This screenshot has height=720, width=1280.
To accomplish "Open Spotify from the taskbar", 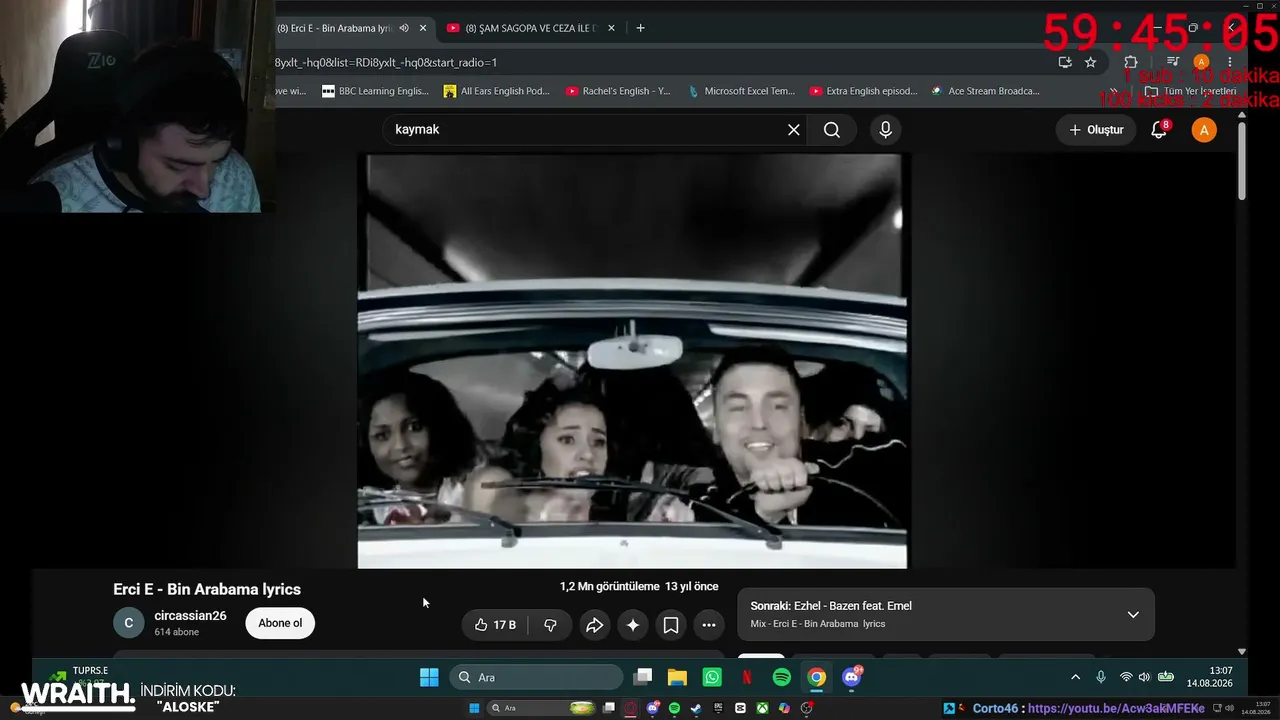I will (782, 677).
